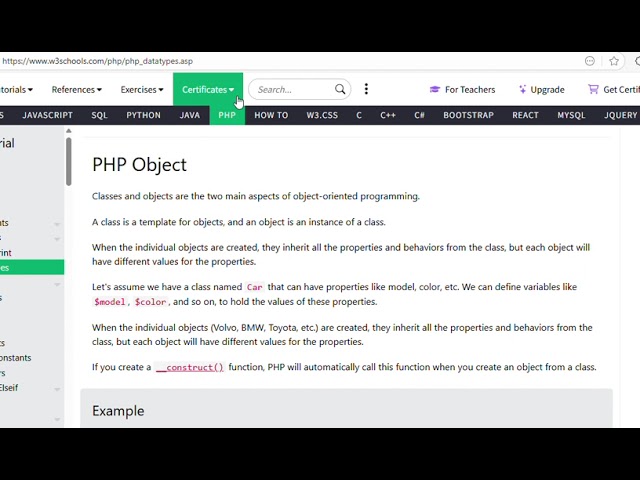Select the C++ tab

388,115
